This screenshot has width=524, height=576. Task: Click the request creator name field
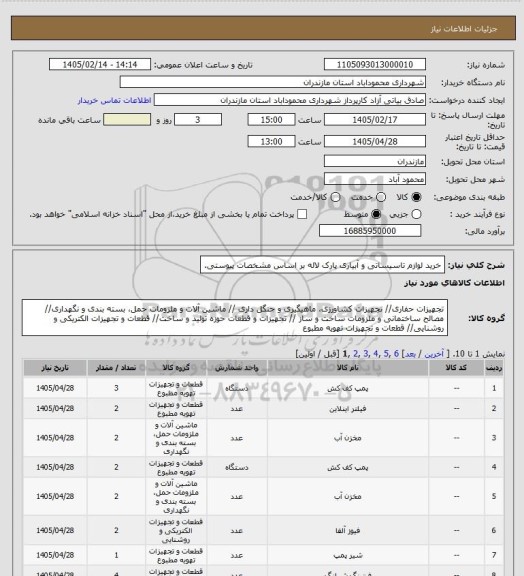[x=290, y=100]
